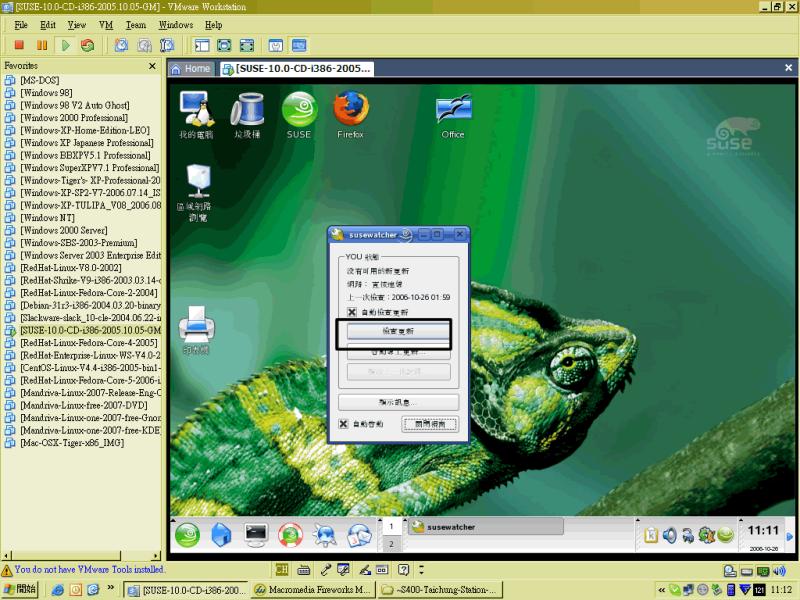The image size is (800, 600).
Task: Open the My Computer desktop icon
Action: pyautogui.click(x=196, y=115)
